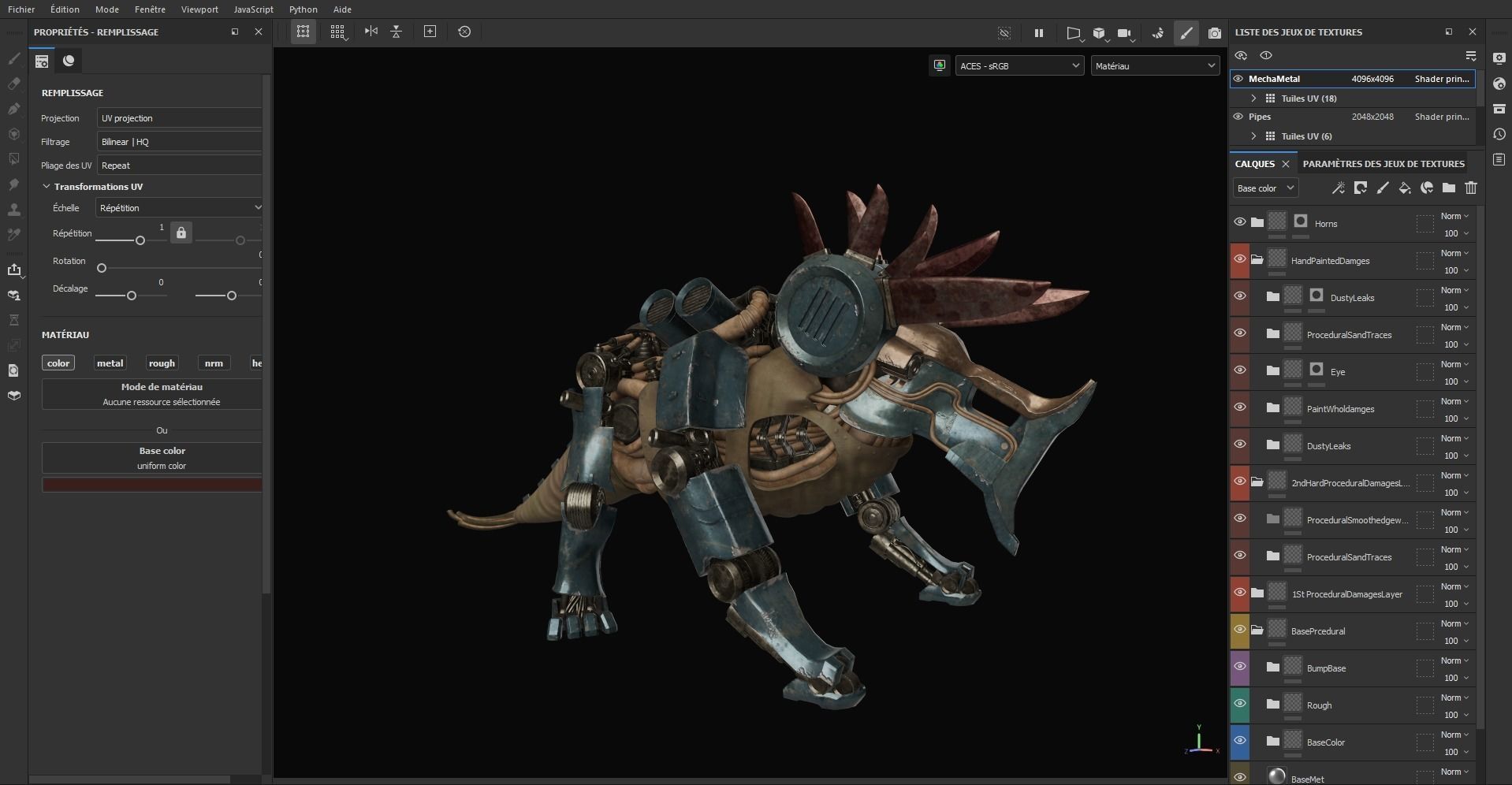The width and height of the screenshot is (1512, 785).
Task: Open the dark red base color swatch
Action: coord(152,485)
